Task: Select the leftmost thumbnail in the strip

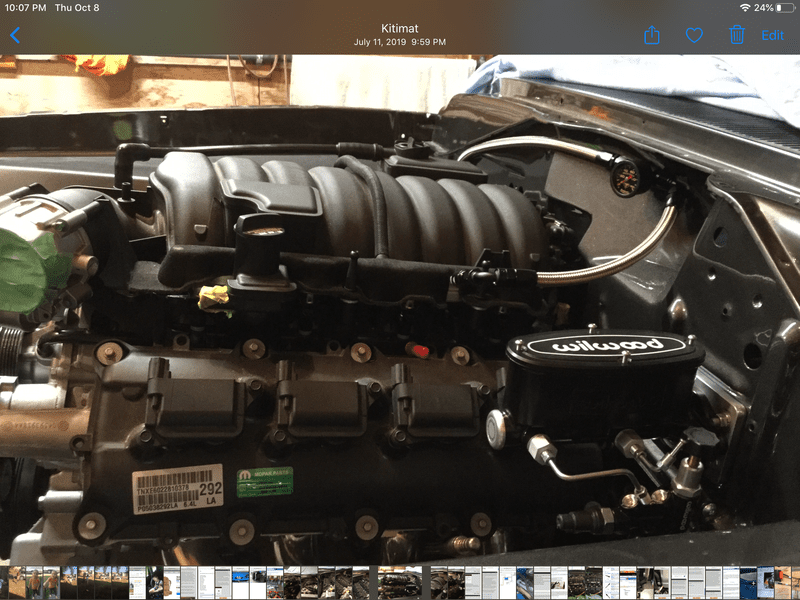Action: [x=5, y=583]
